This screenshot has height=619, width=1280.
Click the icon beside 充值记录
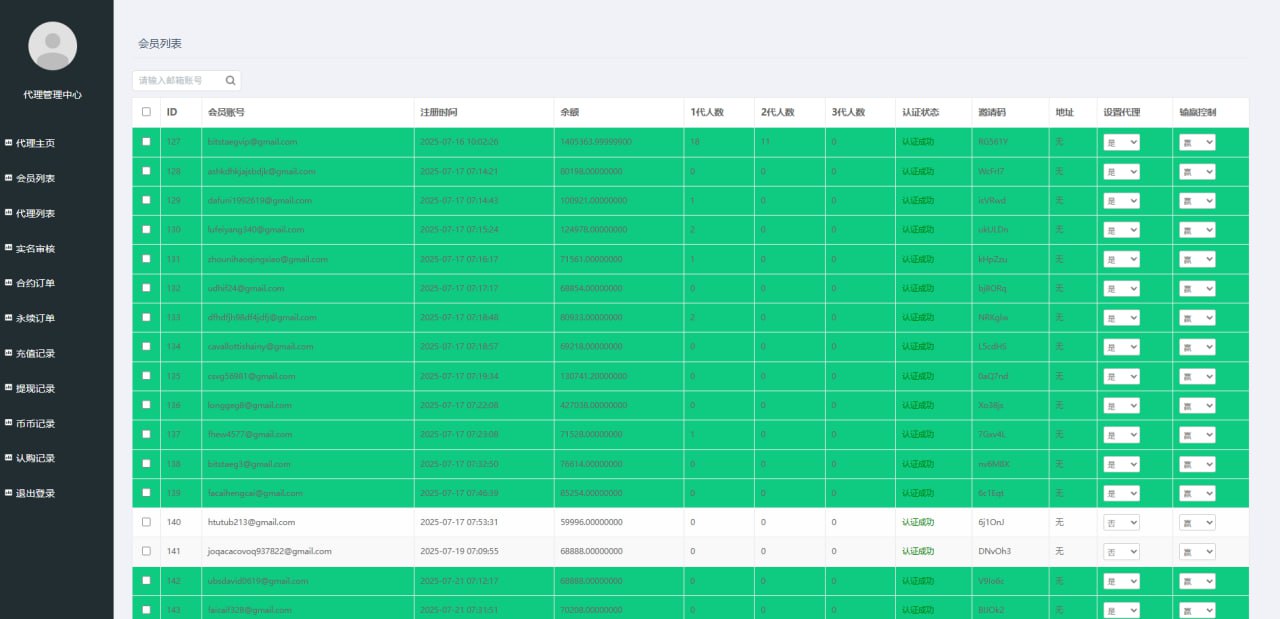coord(9,353)
